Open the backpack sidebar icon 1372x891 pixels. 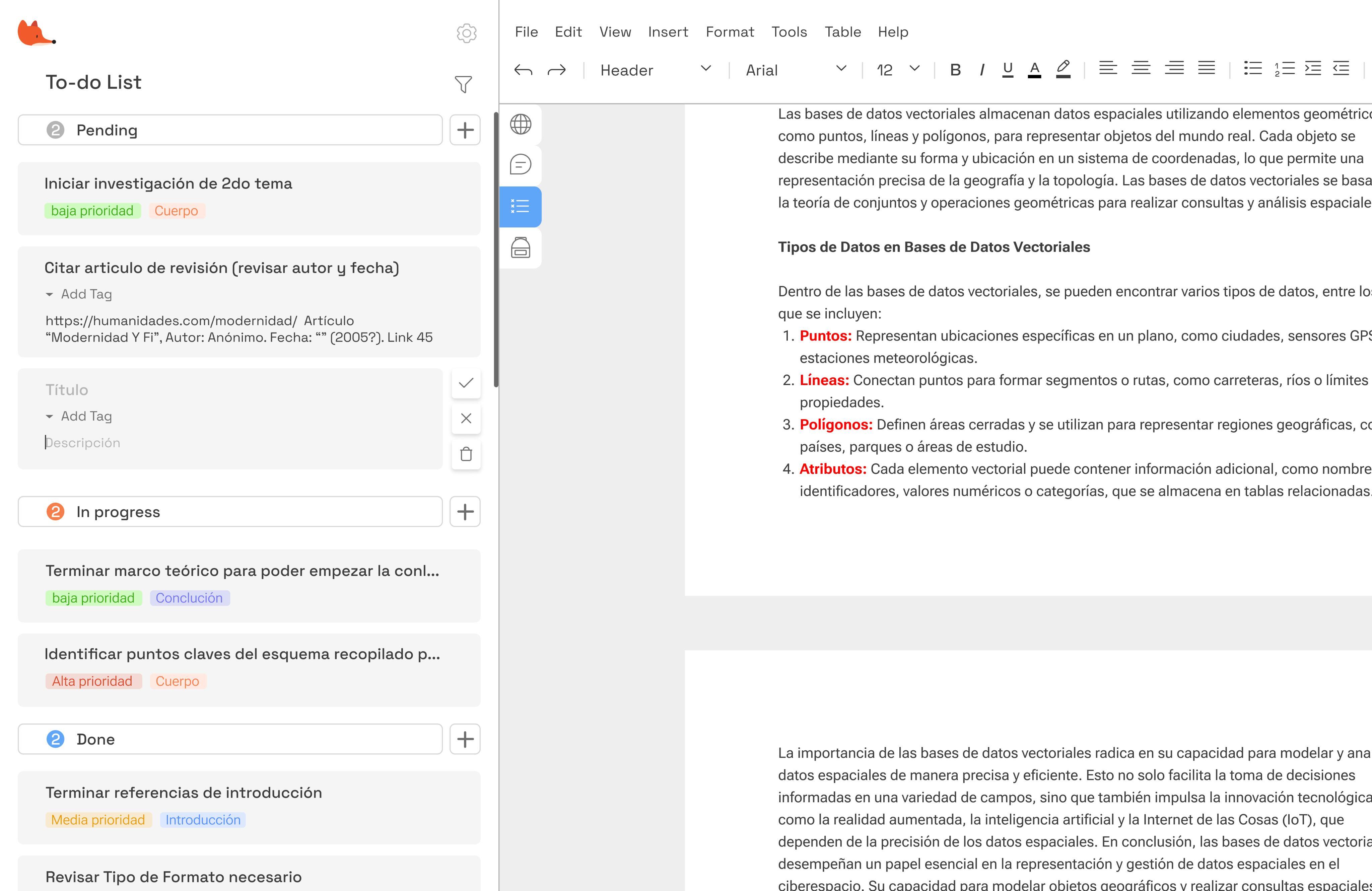pos(520,248)
